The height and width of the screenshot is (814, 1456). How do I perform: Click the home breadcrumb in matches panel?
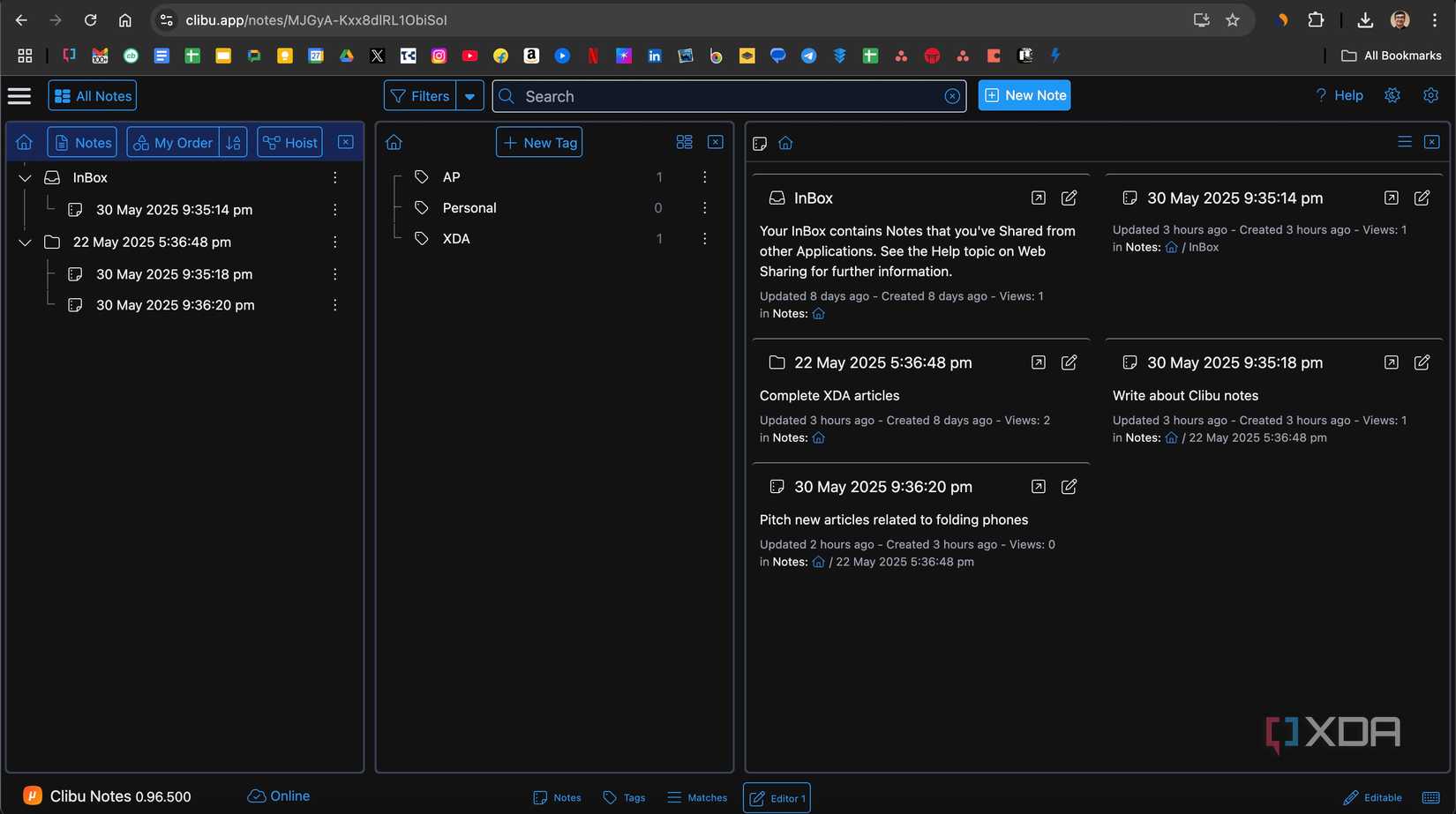[785, 143]
